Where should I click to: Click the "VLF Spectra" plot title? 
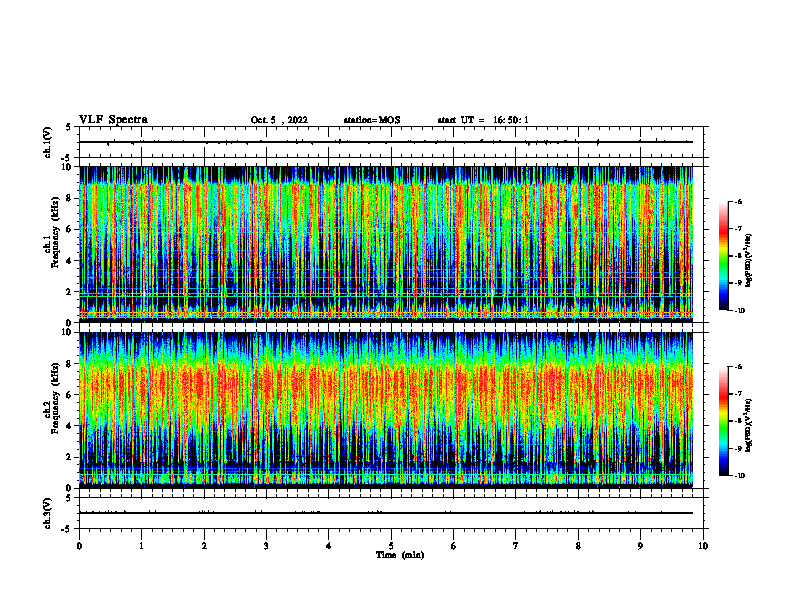click(x=113, y=120)
